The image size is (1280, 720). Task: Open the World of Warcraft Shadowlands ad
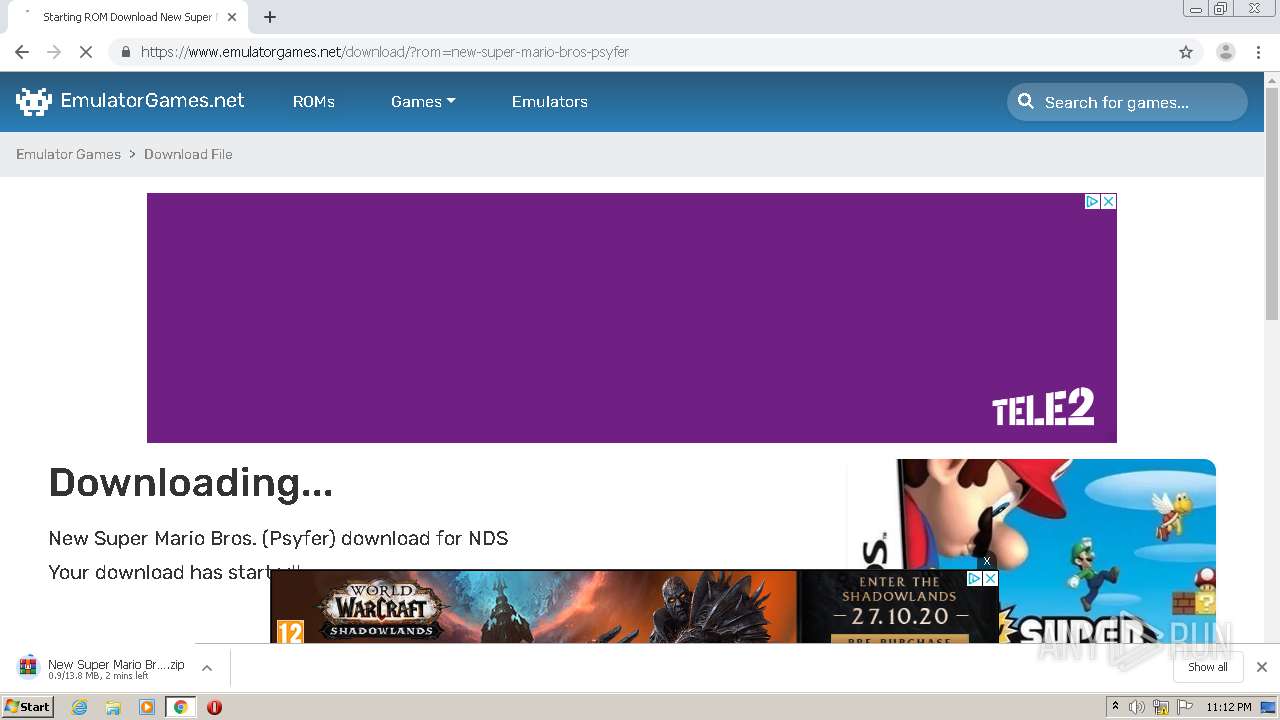634,606
